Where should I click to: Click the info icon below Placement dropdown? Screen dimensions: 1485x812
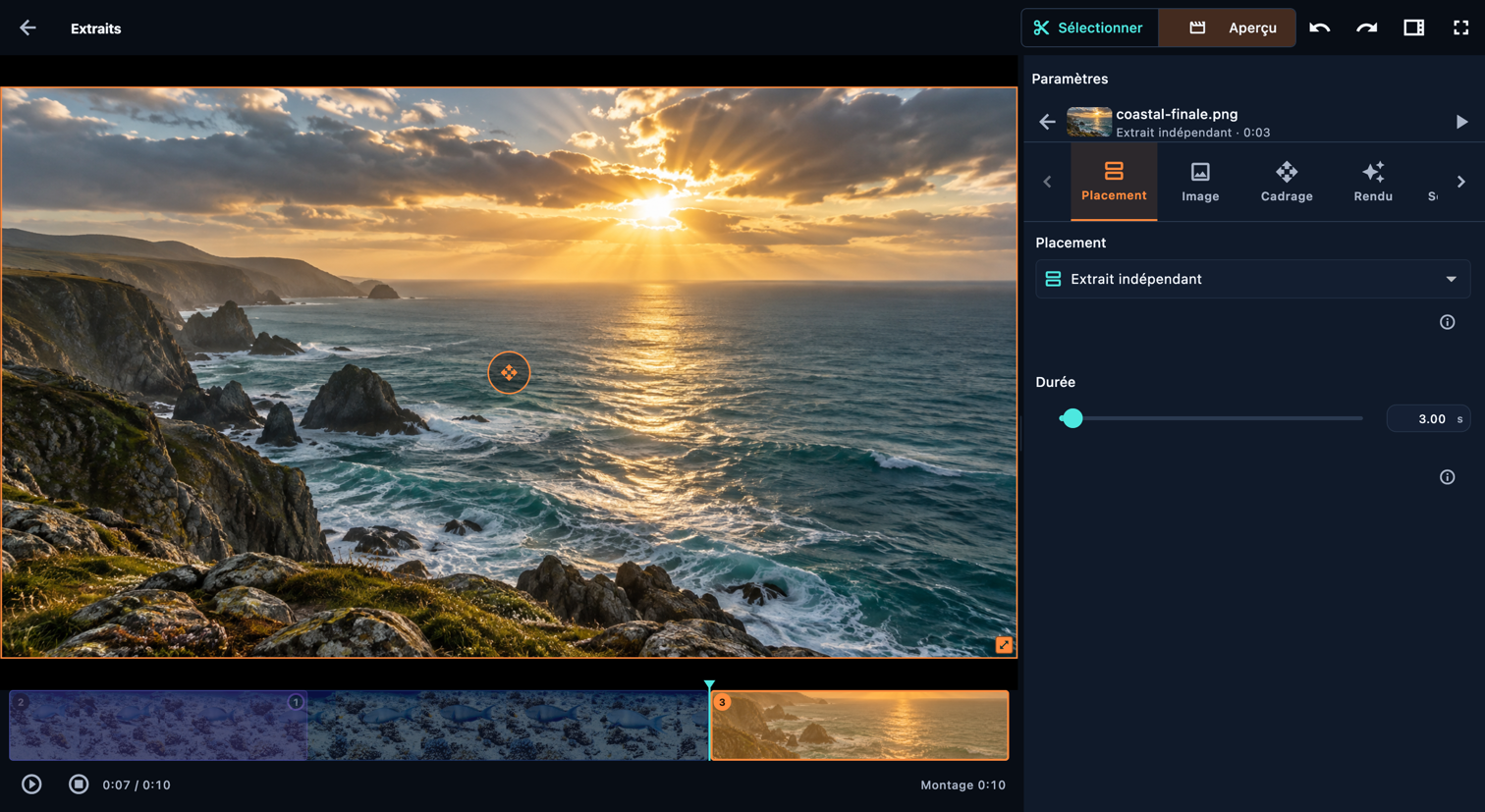(1447, 322)
